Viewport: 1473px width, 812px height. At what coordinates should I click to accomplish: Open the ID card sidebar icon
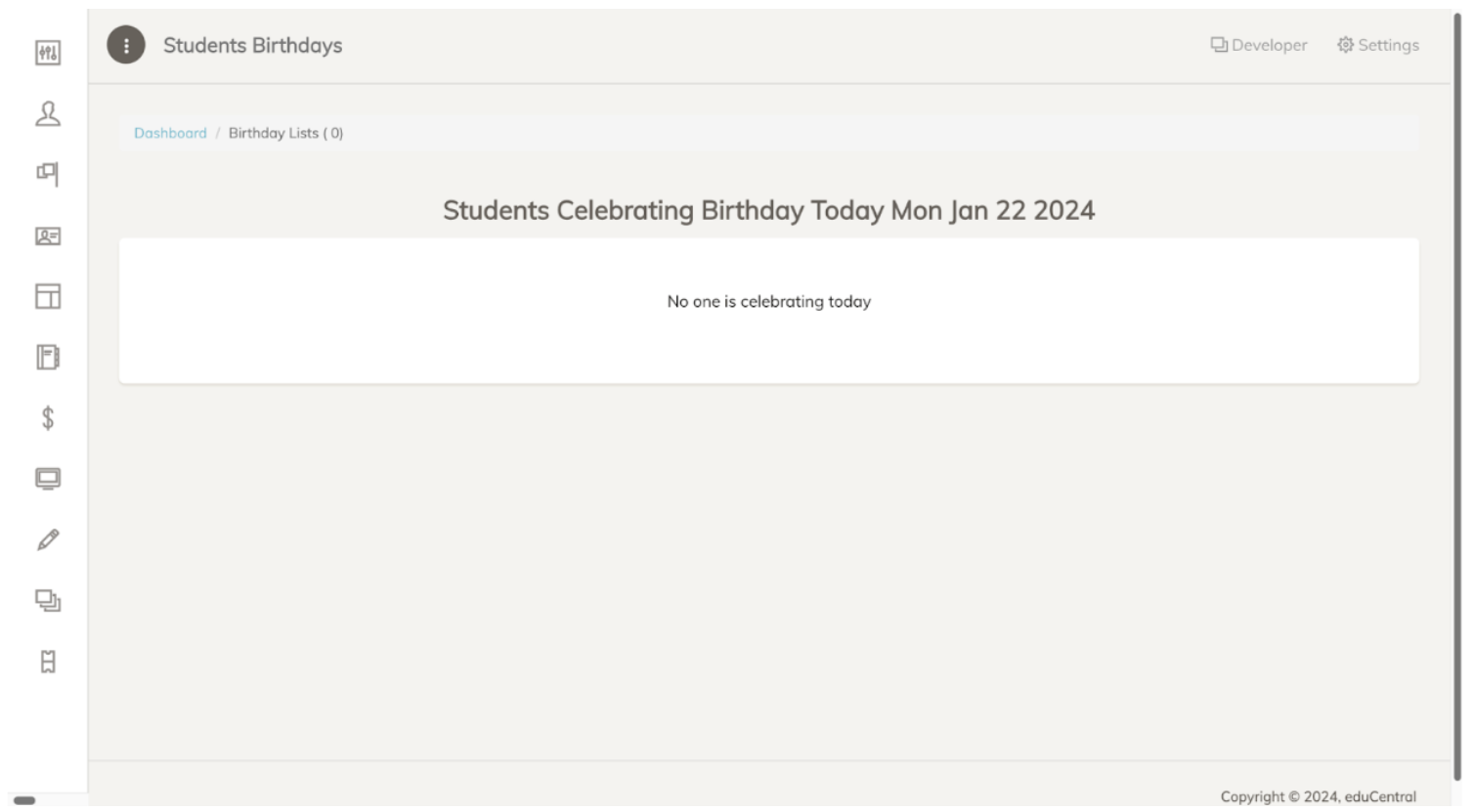tap(48, 235)
